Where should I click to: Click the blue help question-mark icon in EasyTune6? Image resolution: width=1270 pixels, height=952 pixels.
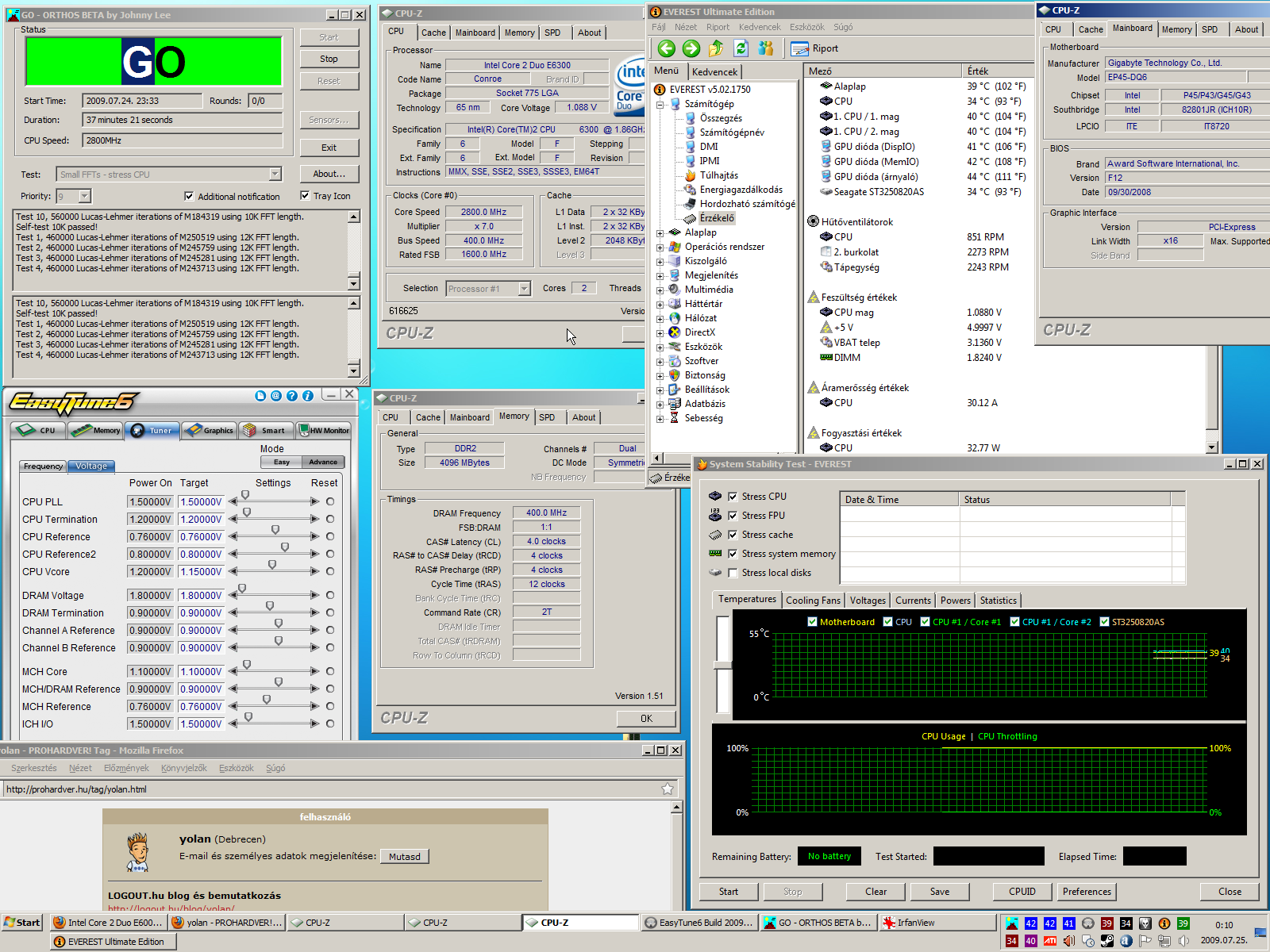tap(291, 396)
